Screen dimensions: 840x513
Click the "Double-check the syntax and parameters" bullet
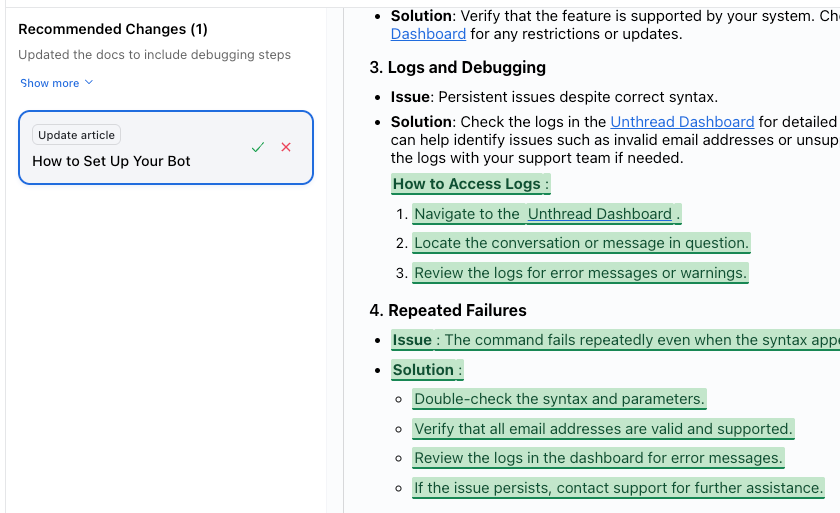tap(559, 399)
